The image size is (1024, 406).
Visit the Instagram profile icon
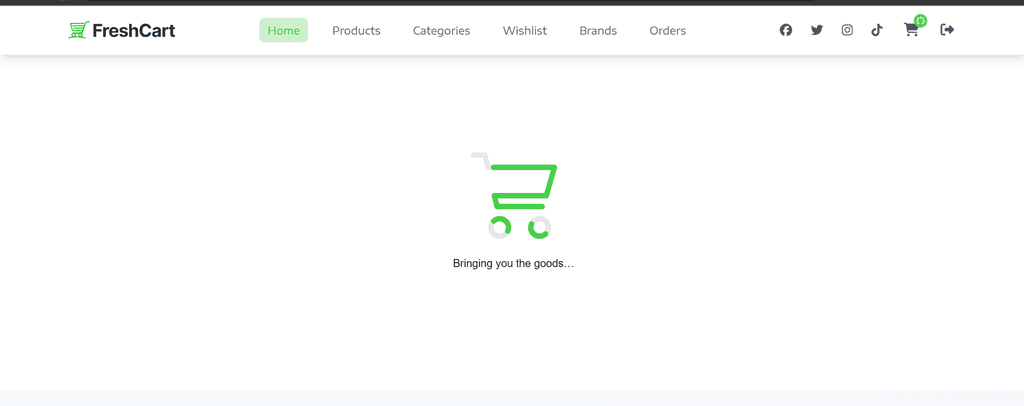(847, 30)
